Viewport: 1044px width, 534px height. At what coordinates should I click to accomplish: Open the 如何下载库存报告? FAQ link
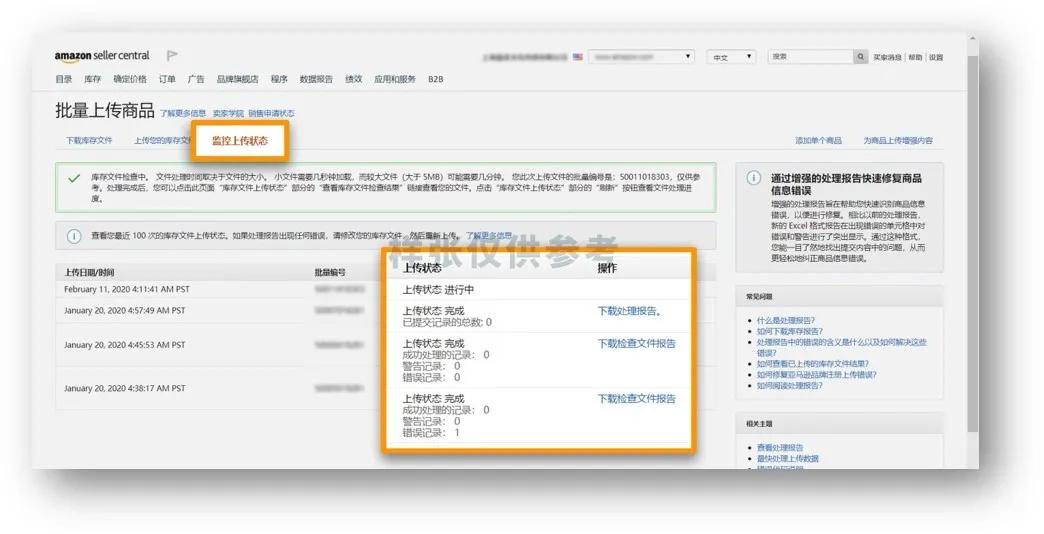(790, 331)
